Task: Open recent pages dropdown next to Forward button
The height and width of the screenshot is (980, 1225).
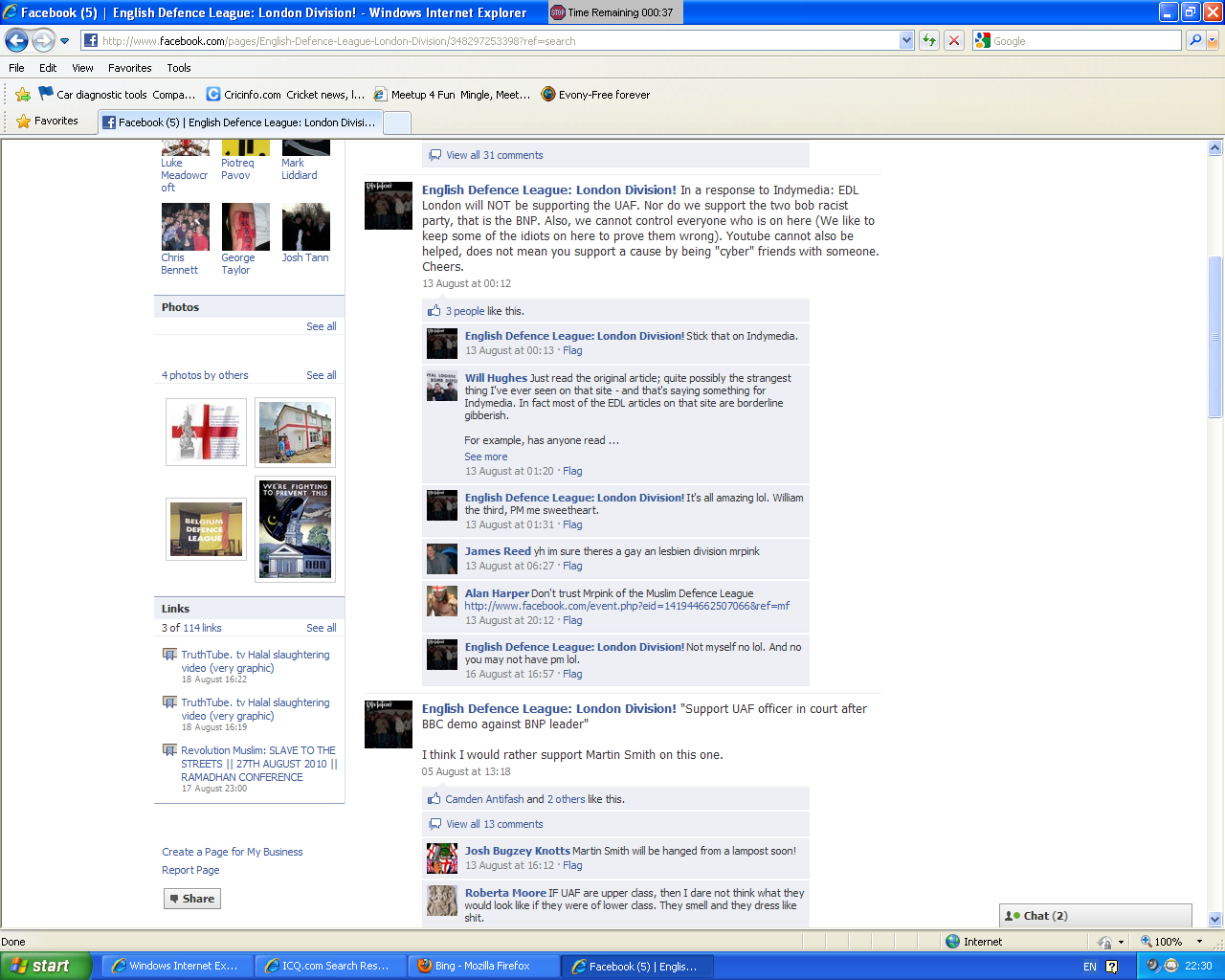Action: [64, 40]
